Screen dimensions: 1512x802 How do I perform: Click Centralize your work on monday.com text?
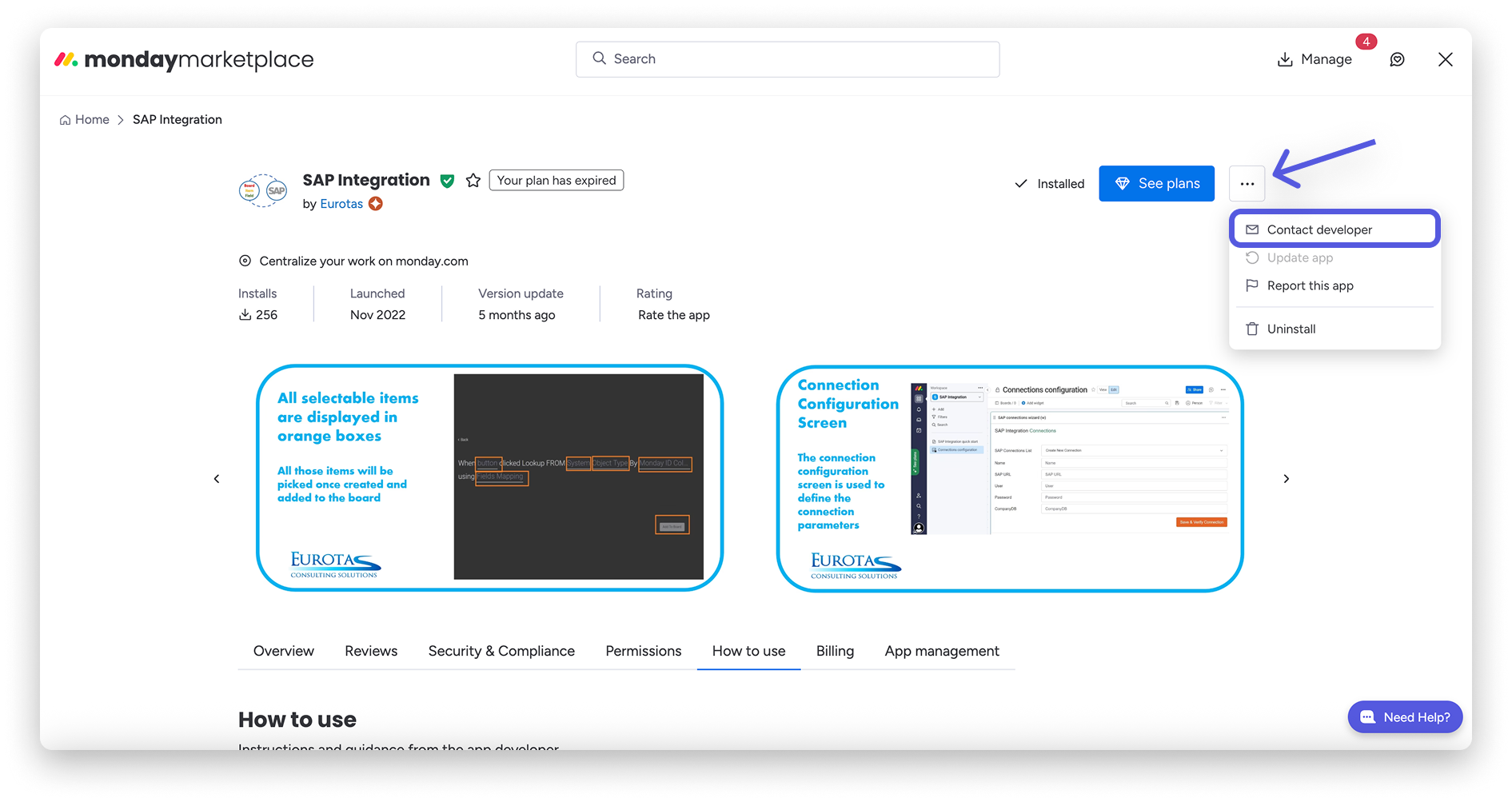point(364,261)
